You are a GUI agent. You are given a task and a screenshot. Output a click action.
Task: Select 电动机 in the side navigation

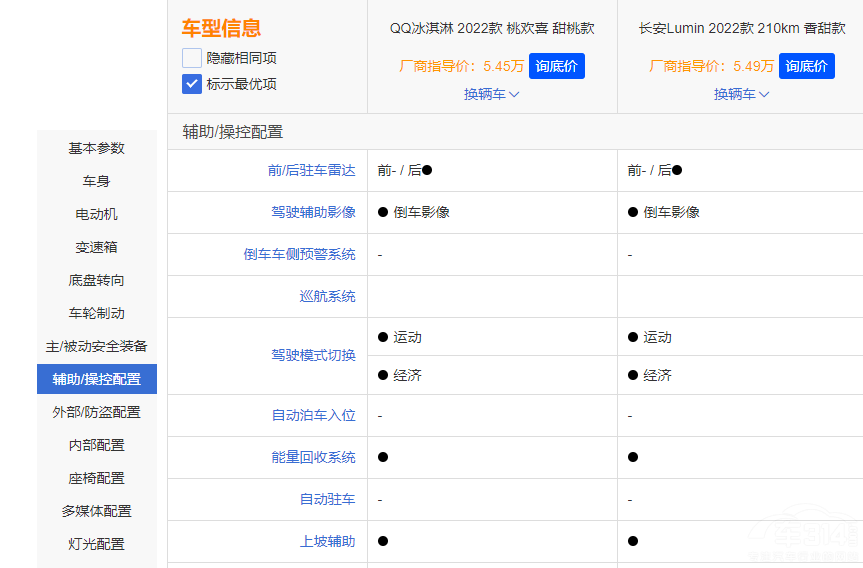coord(97,214)
